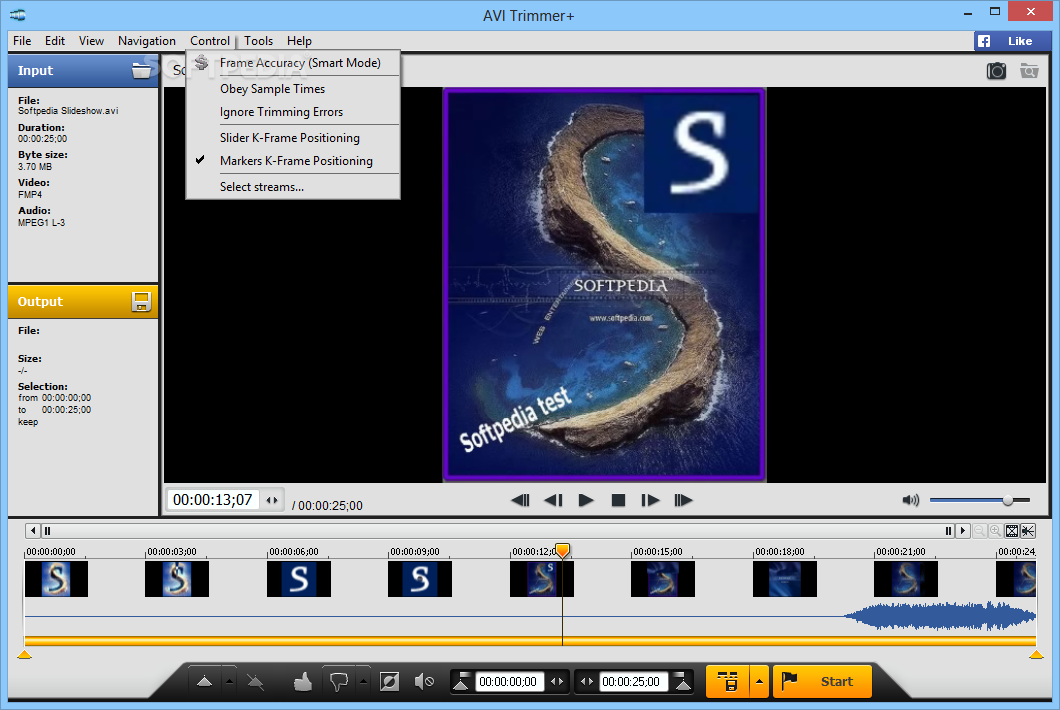The height and width of the screenshot is (710, 1060).
Task: Expand the batch queue dropdown arrow
Action: 759,682
